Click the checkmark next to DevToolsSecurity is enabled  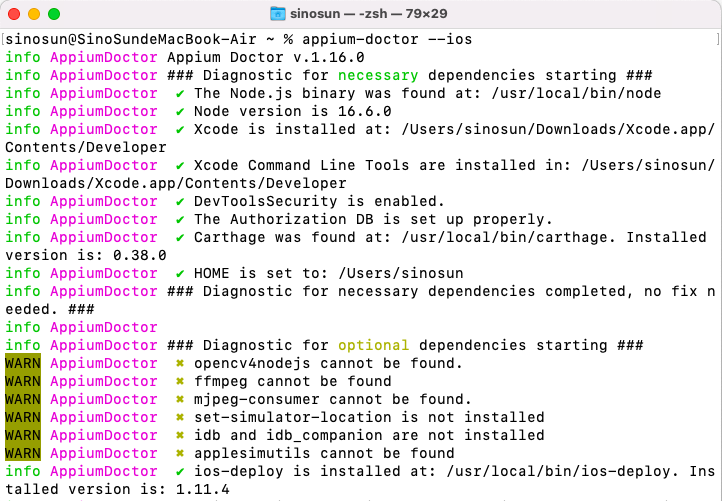180,201
